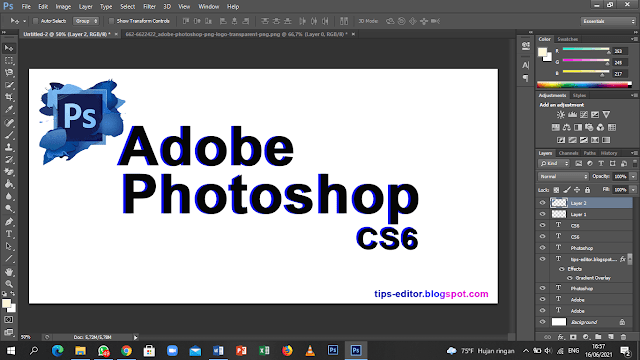The height and width of the screenshot is (360, 640).
Task: Switch to the History tab
Action: point(609,153)
